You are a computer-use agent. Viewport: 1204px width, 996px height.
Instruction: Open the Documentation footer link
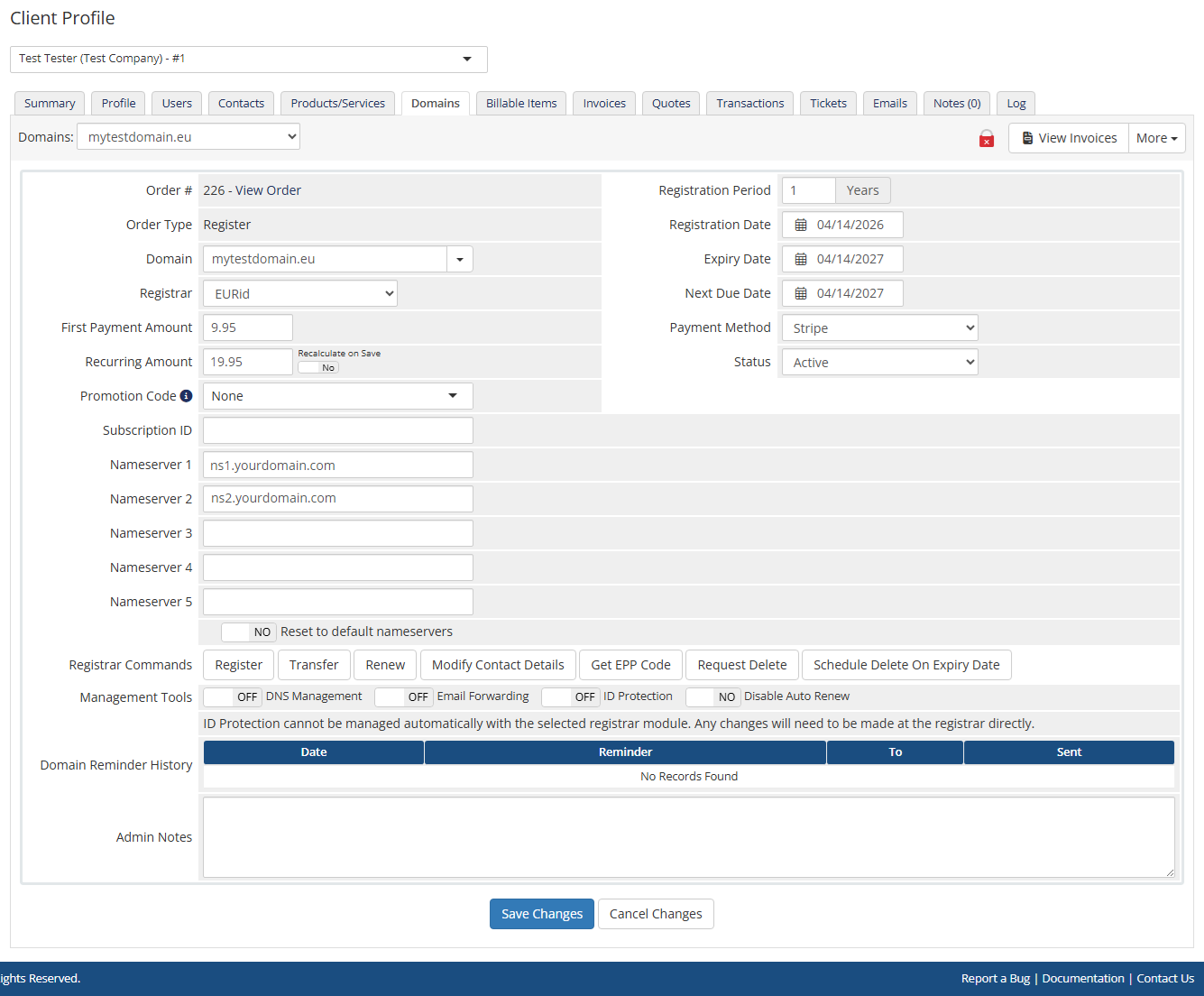(1083, 979)
